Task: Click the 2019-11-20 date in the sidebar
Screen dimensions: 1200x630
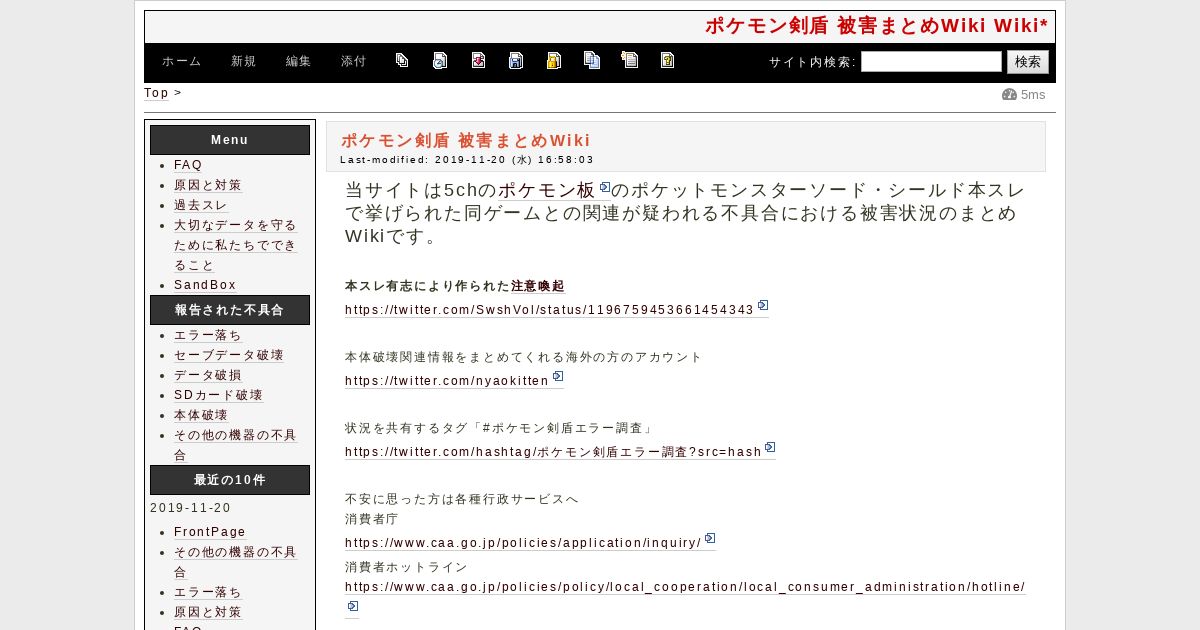Action: click(x=191, y=508)
